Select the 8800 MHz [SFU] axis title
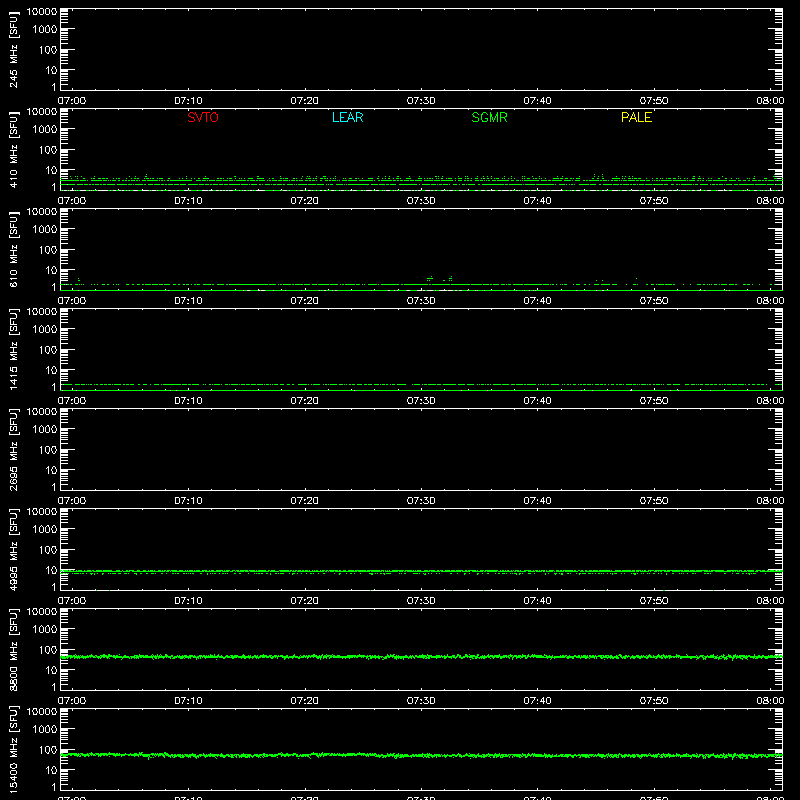Screen dimensions: 800x800 pyautogui.click(x=13, y=649)
